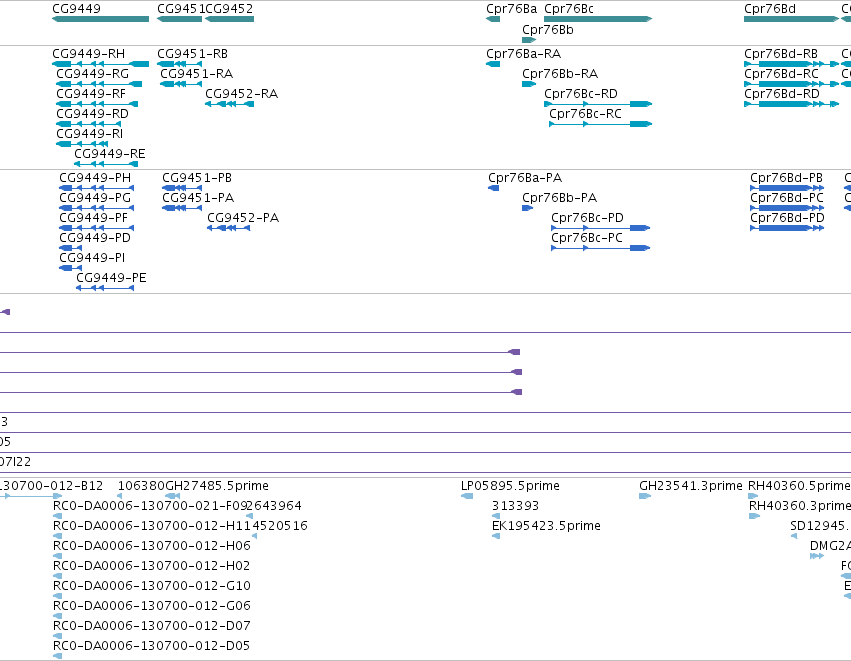Select transcript Cpr76Ba-RA
Viewport: 851px width, 661px height.
click(x=524, y=54)
